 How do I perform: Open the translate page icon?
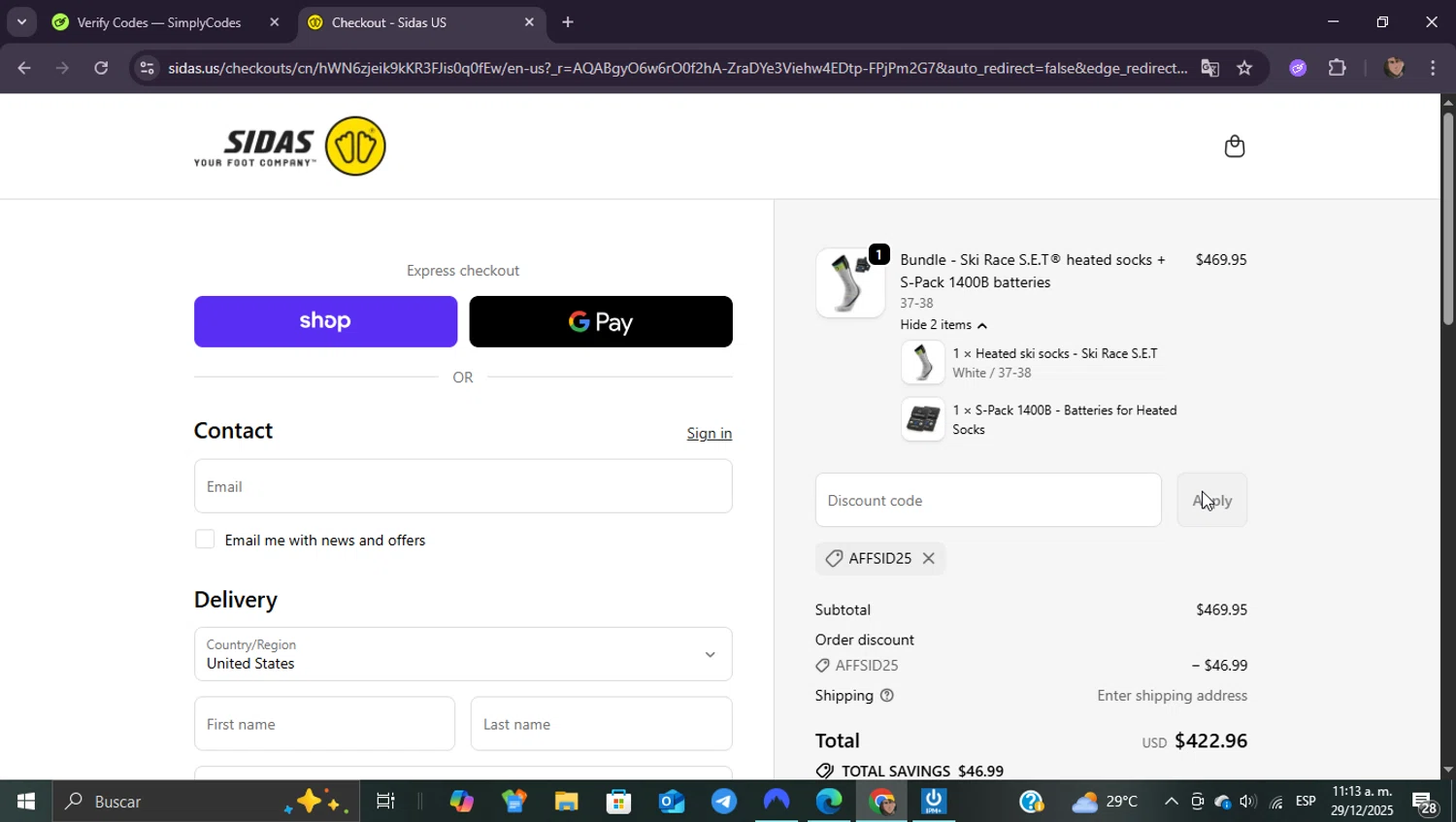[1209, 68]
